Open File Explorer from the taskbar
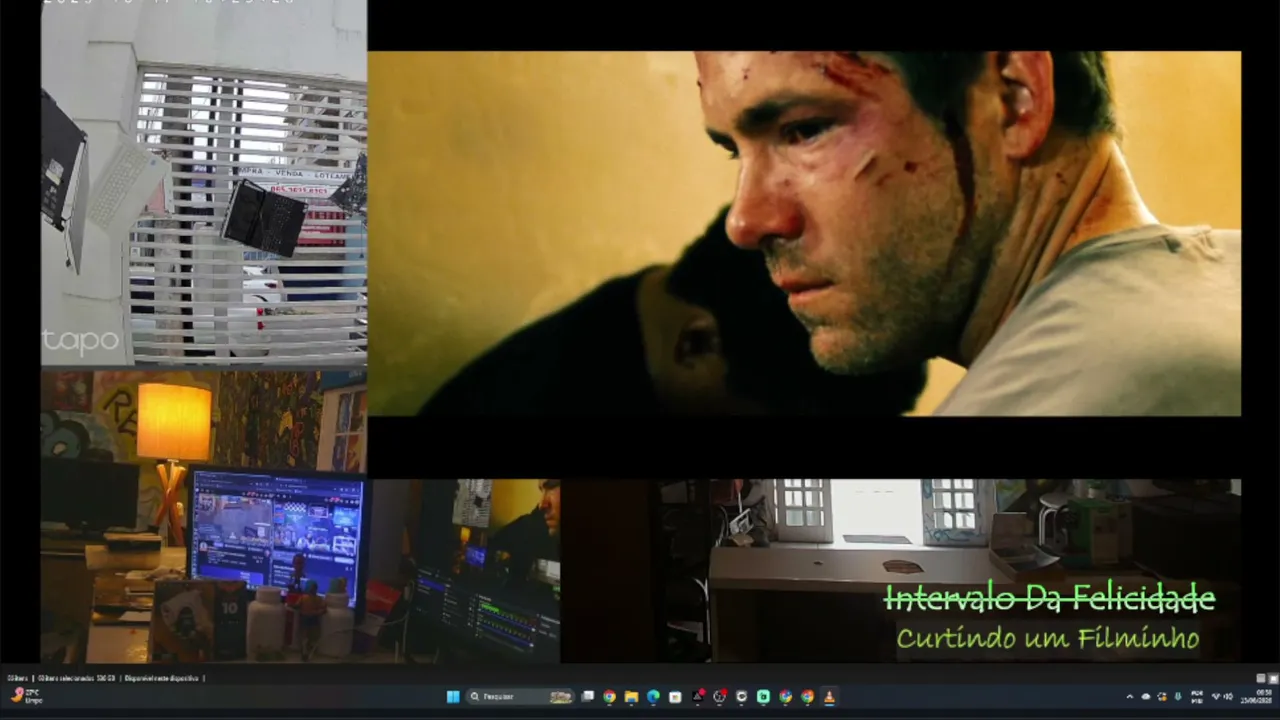The height and width of the screenshot is (720, 1280). [631, 697]
